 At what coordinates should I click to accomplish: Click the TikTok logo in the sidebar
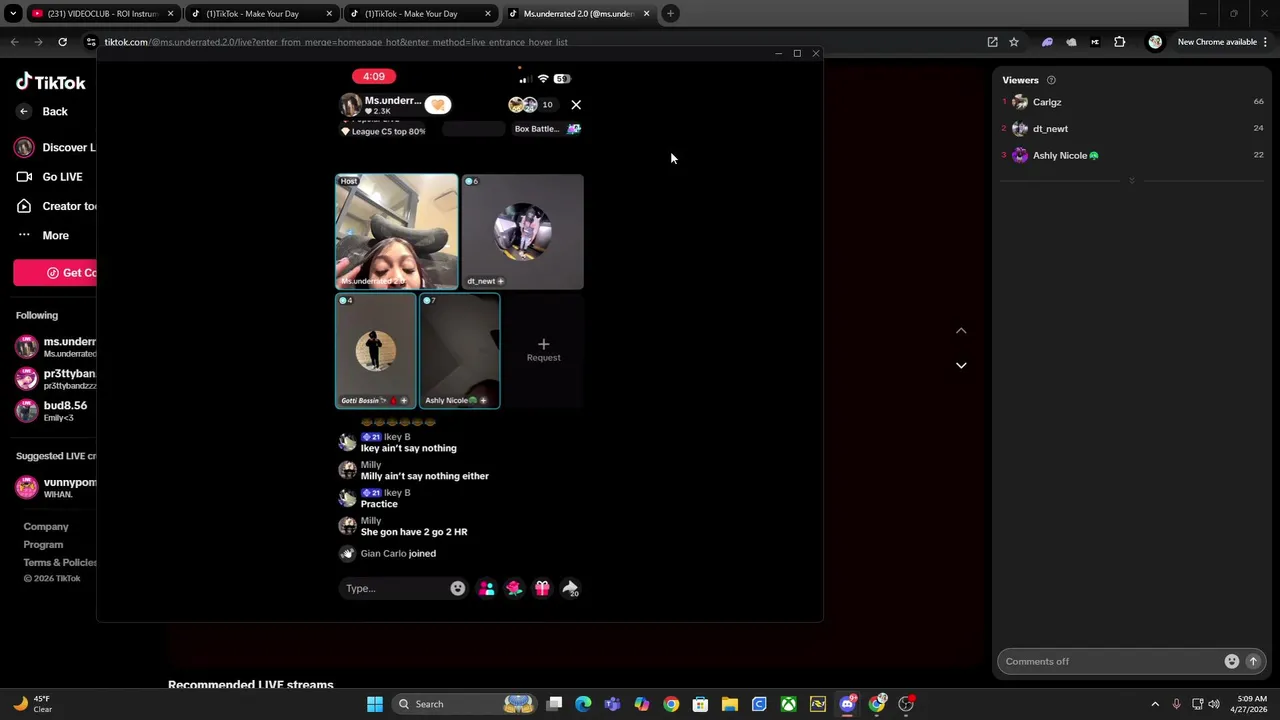point(50,82)
